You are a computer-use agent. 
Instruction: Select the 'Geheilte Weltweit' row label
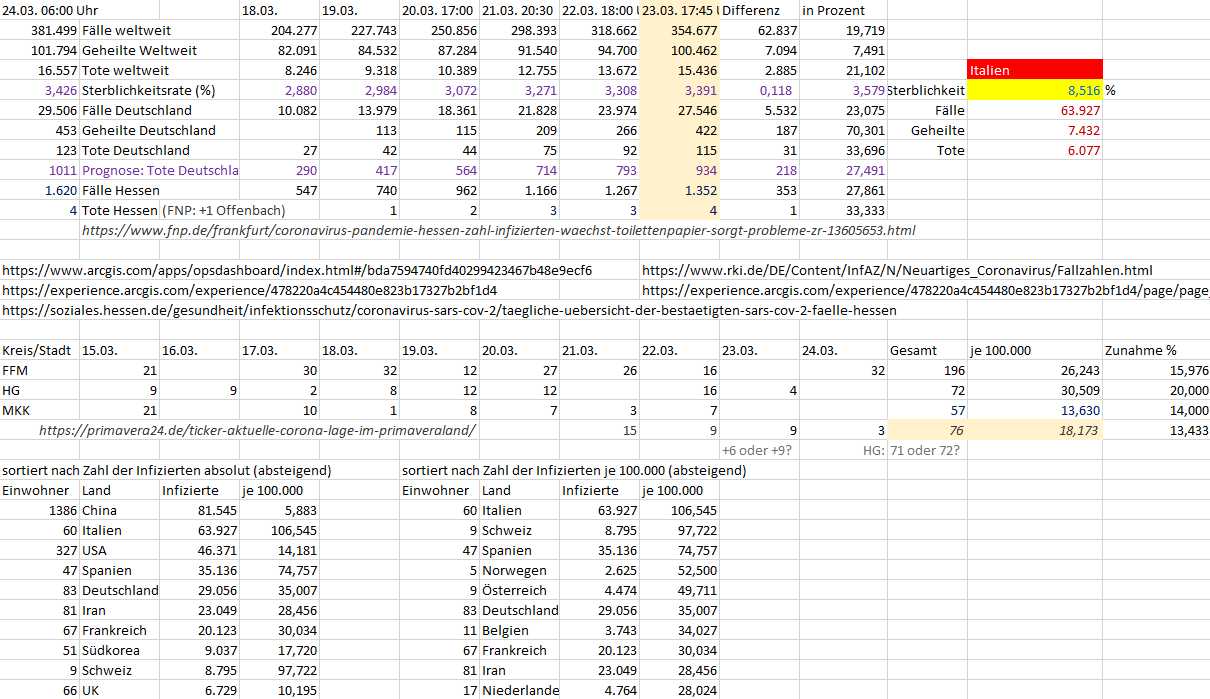139,50
